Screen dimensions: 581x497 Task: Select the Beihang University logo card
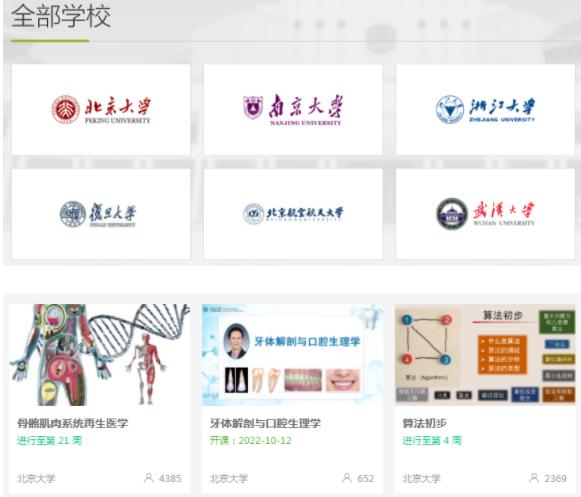click(293, 213)
